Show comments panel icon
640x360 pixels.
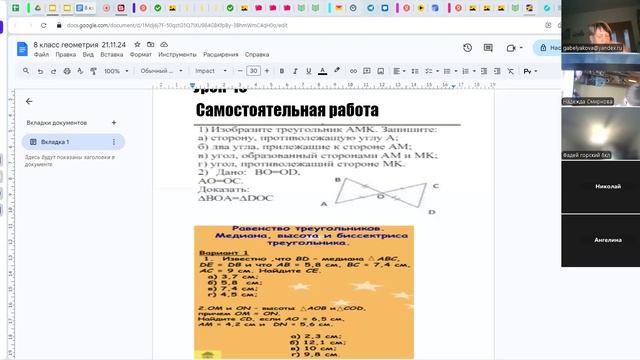click(x=488, y=48)
